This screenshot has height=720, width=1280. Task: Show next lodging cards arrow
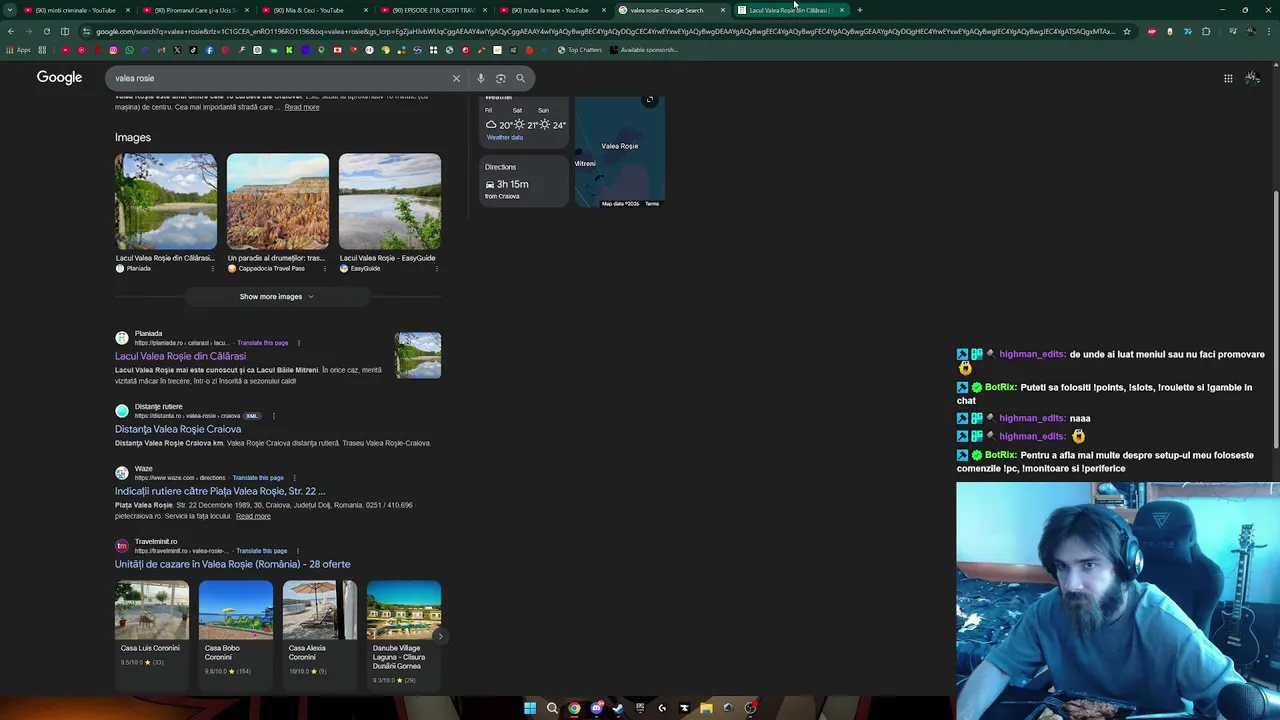click(x=439, y=636)
